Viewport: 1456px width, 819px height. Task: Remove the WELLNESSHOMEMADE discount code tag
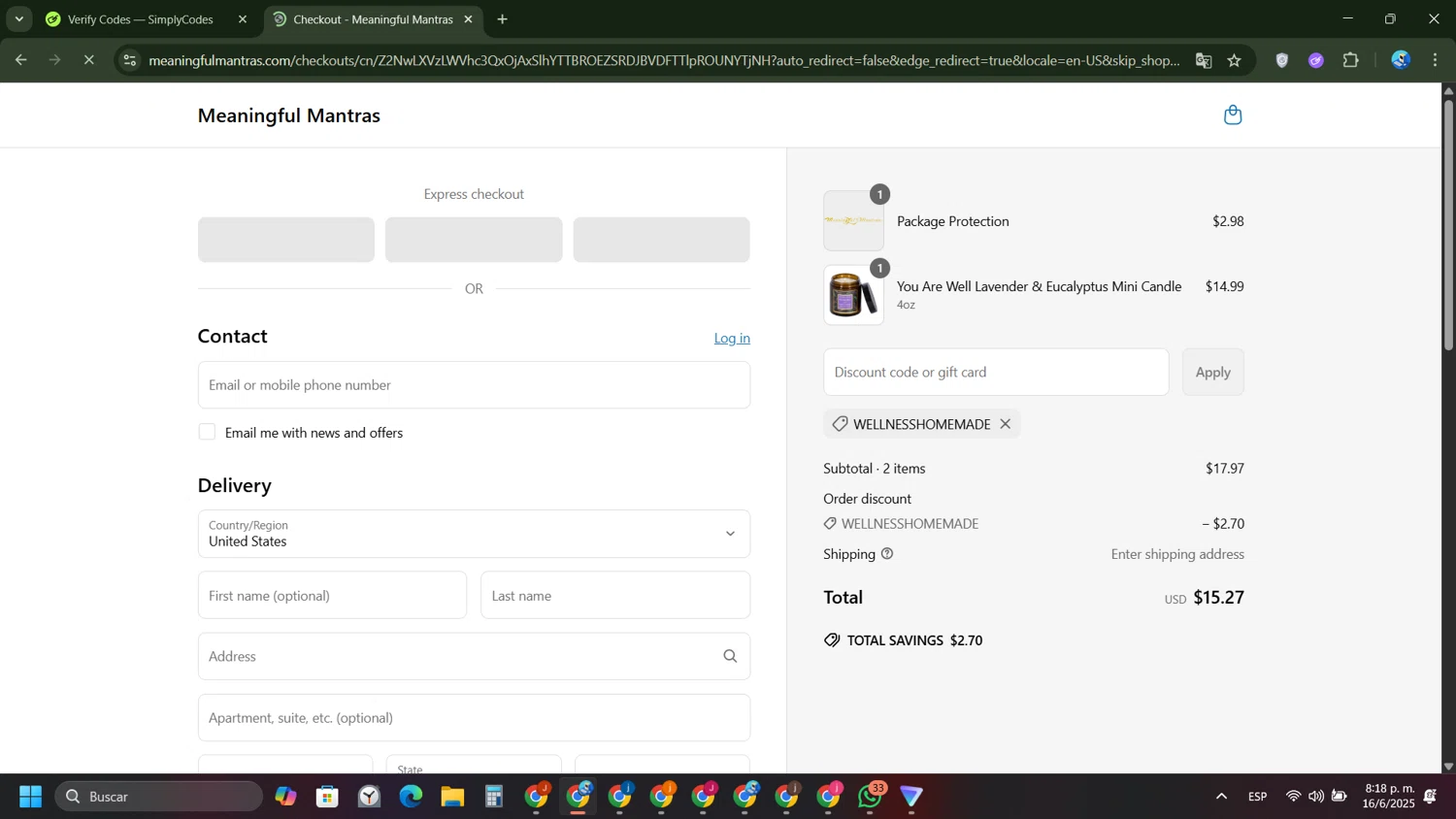[1006, 424]
